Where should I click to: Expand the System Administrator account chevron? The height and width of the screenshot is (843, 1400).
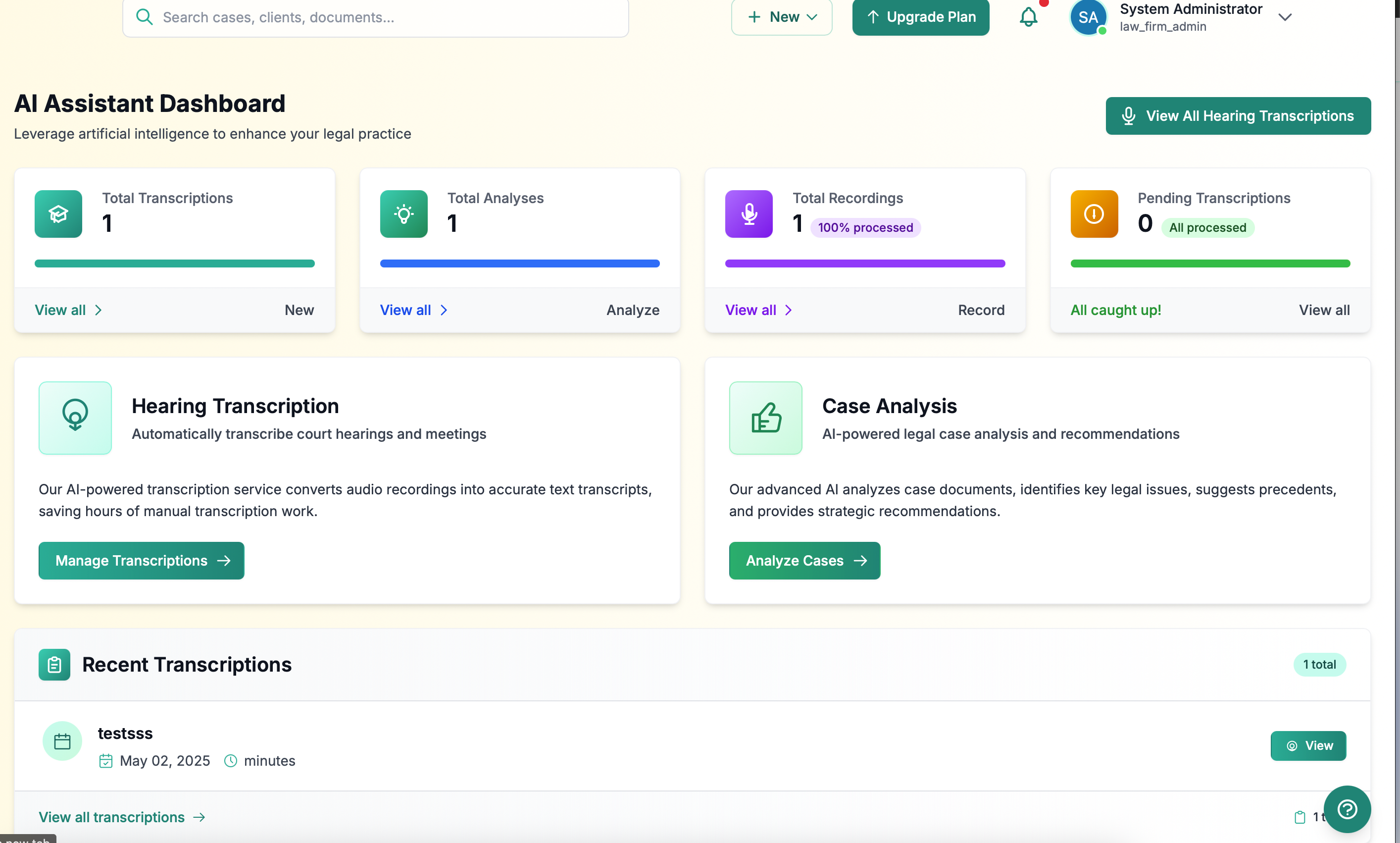coord(1285,17)
